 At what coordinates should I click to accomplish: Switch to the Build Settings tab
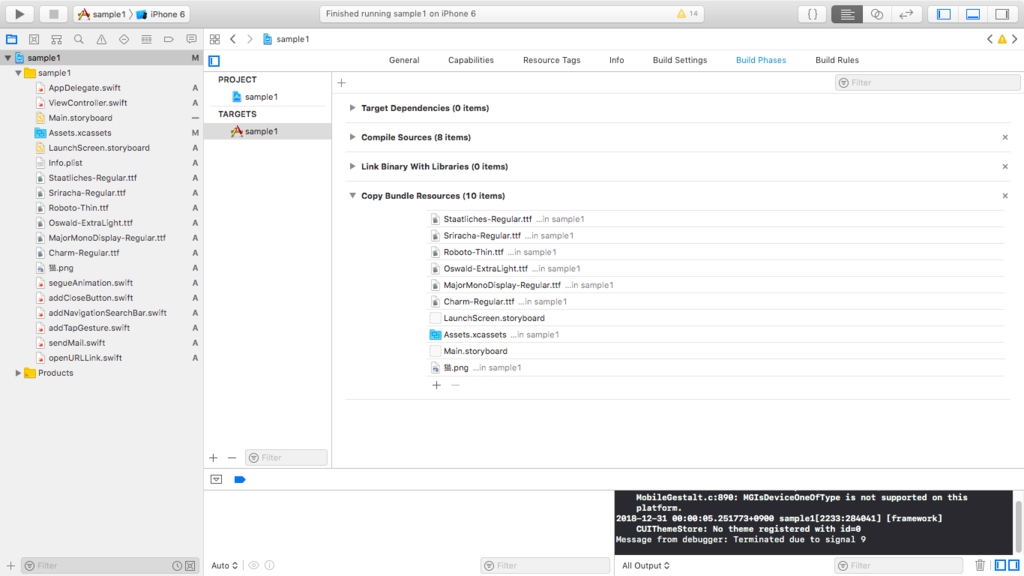[x=680, y=60]
